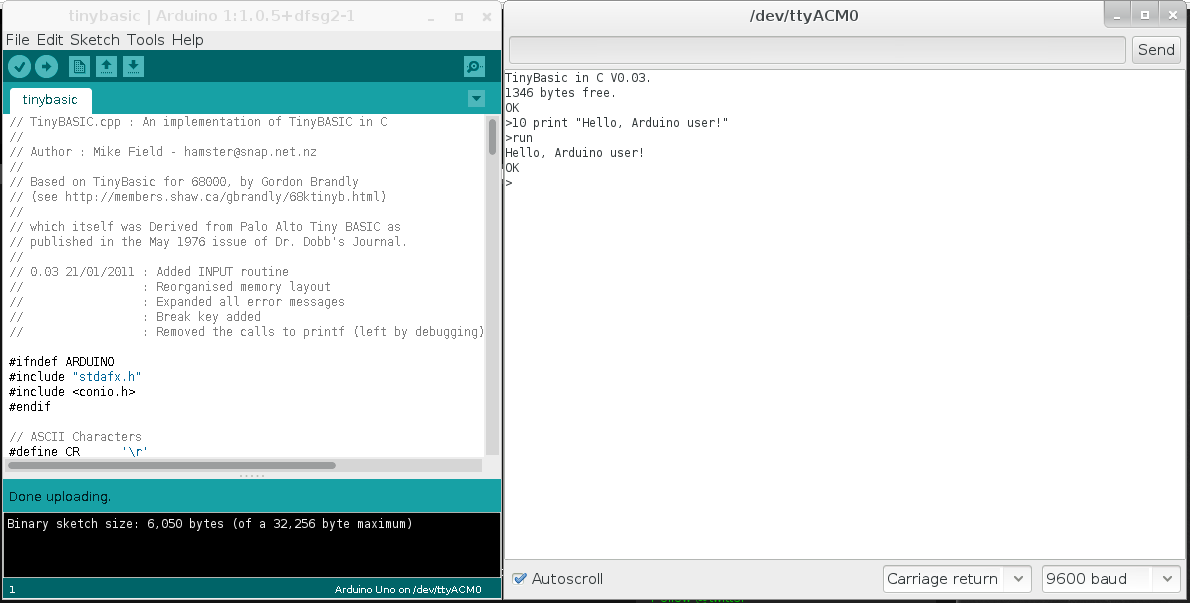
Task: Click the "Break key added" comment line
Action: 135,316
